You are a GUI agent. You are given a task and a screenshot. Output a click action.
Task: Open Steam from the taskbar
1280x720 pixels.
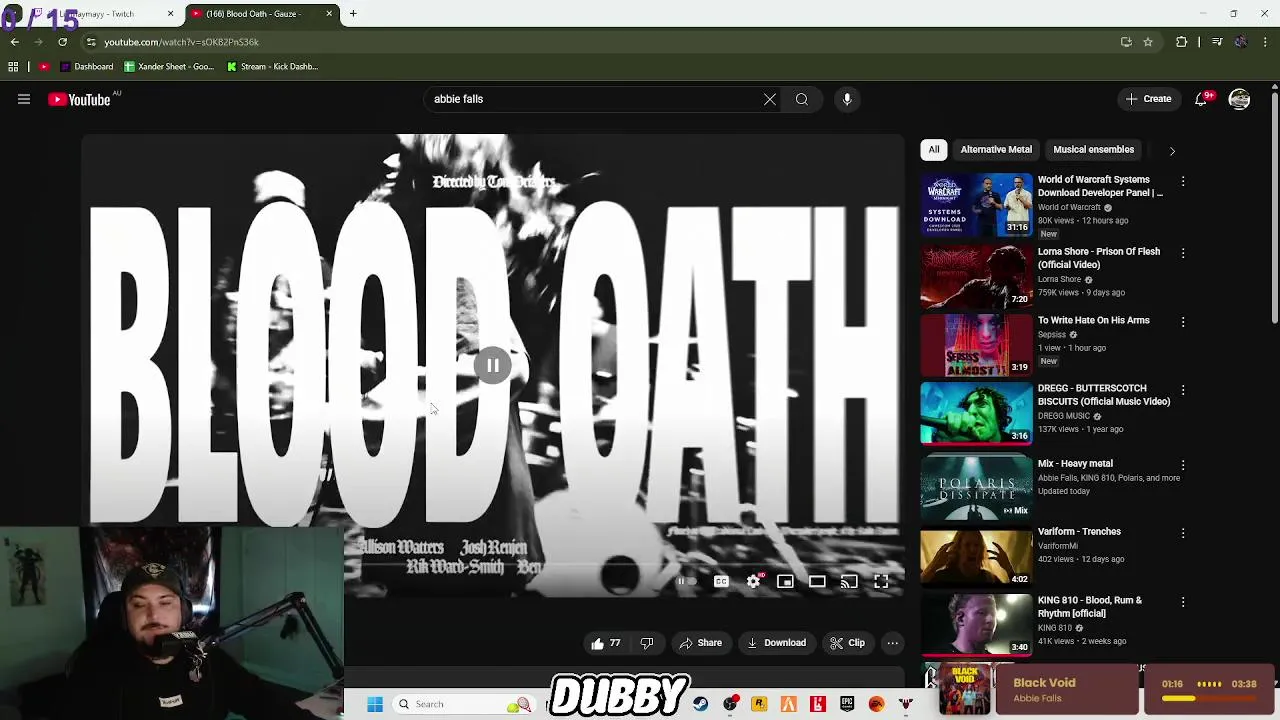click(x=701, y=704)
